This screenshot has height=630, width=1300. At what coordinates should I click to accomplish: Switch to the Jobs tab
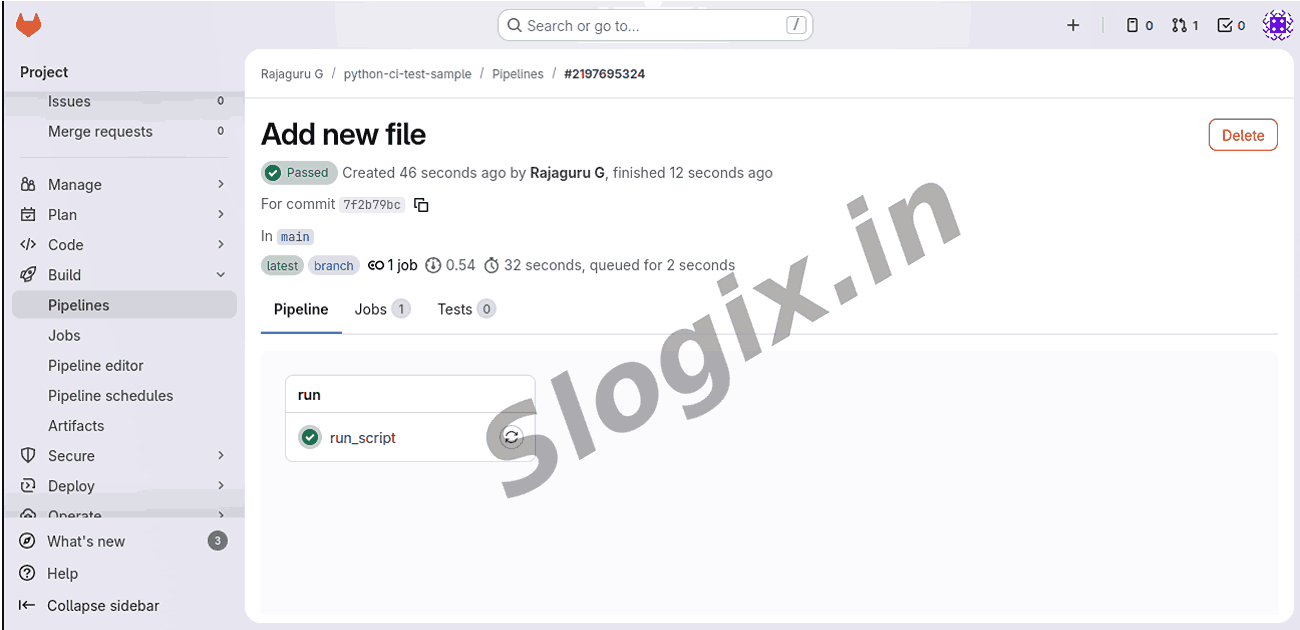[382, 309]
